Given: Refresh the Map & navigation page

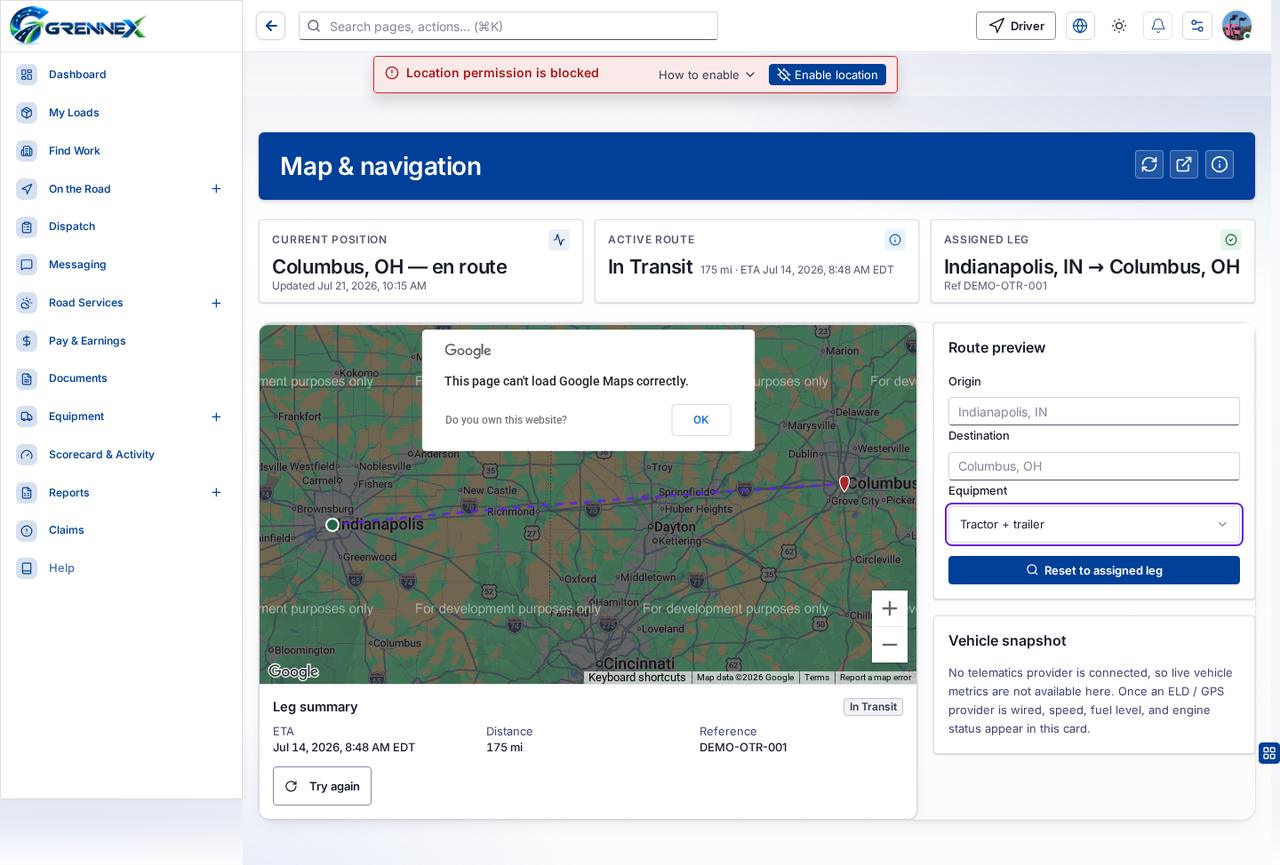Looking at the screenshot, I should pos(1149,164).
